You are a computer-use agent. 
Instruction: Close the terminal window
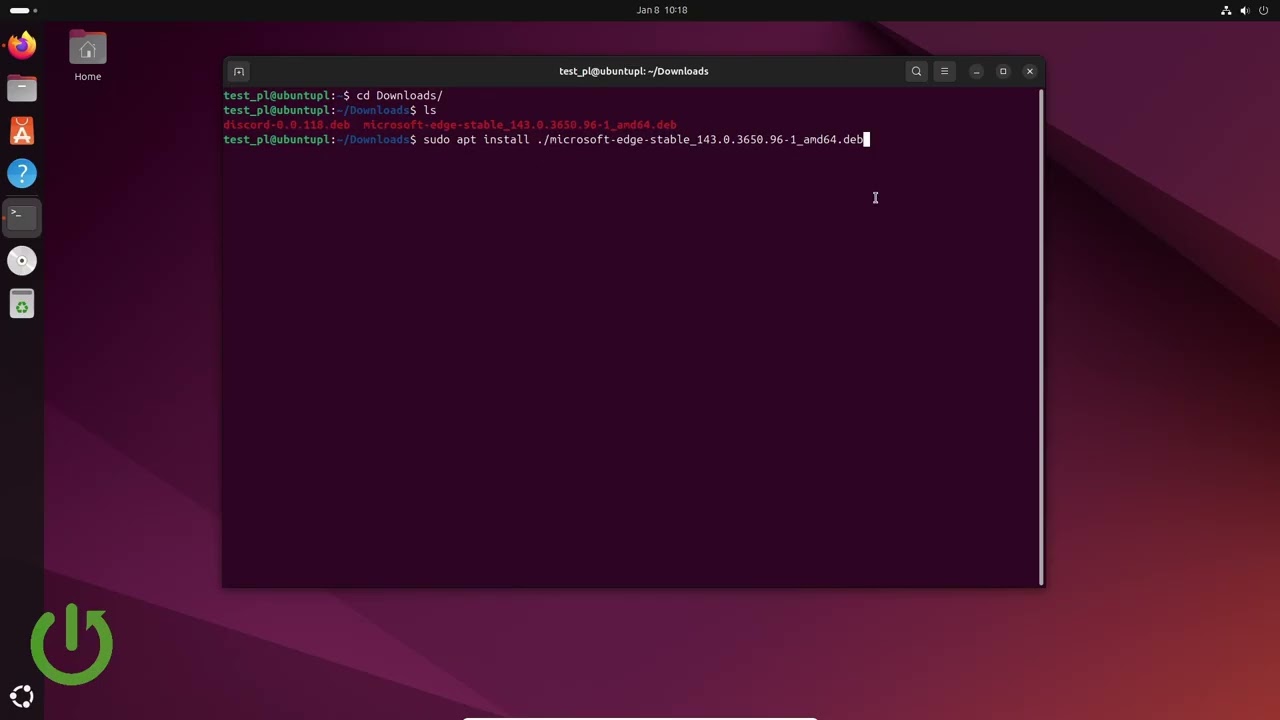1030,71
